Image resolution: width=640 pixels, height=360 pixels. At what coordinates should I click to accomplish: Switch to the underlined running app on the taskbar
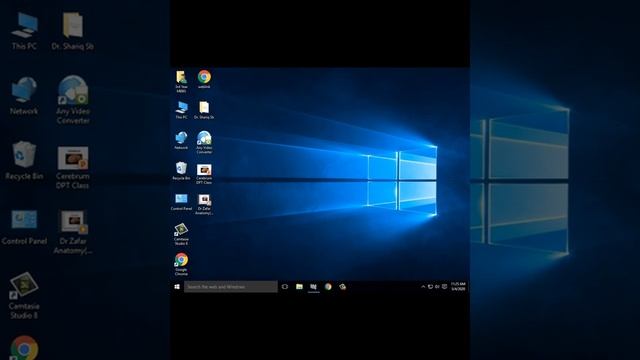[x=313, y=287]
